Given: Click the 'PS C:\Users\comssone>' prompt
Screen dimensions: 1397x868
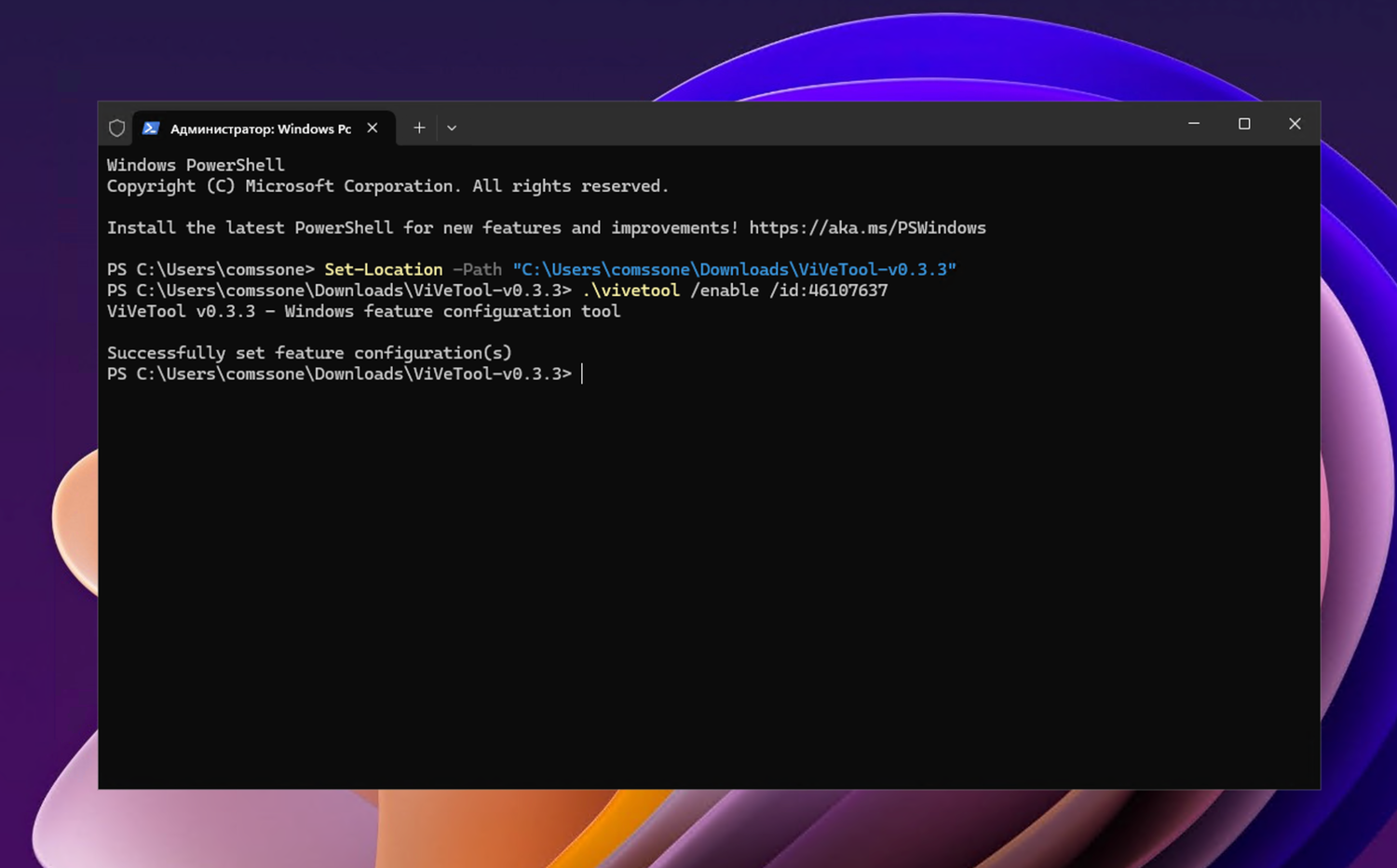Looking at the screenshot, I should coord(210,269).
